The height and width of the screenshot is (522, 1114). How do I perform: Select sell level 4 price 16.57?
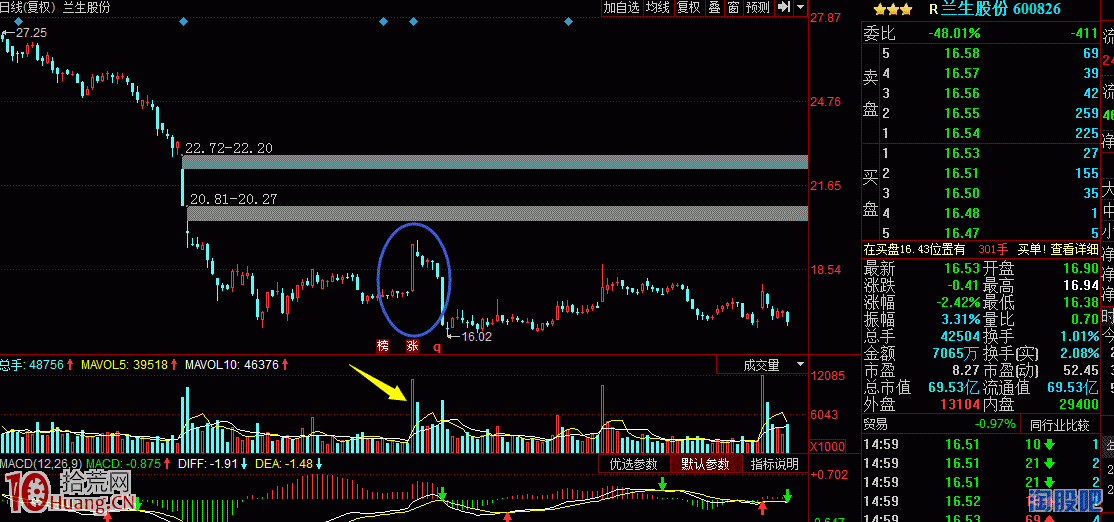(963, 73)
